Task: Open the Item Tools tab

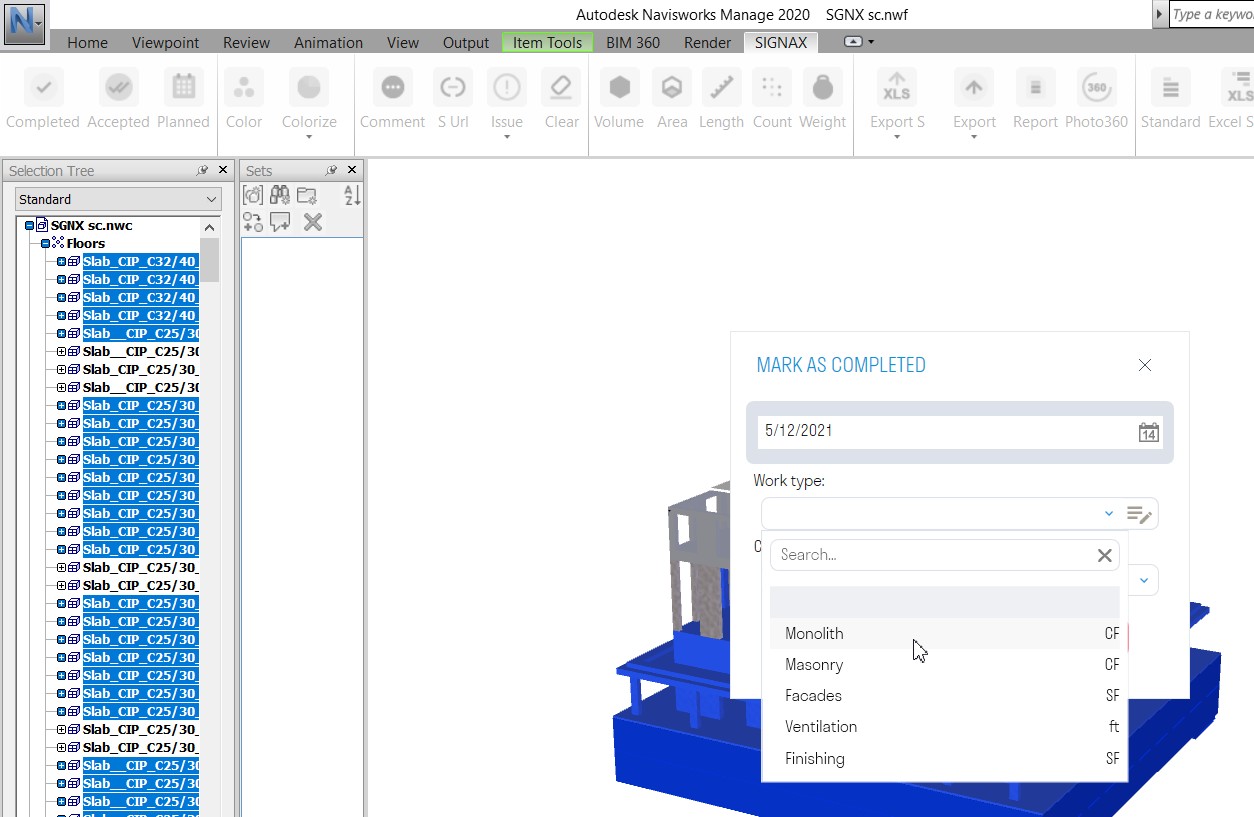Action: (548, 42)
